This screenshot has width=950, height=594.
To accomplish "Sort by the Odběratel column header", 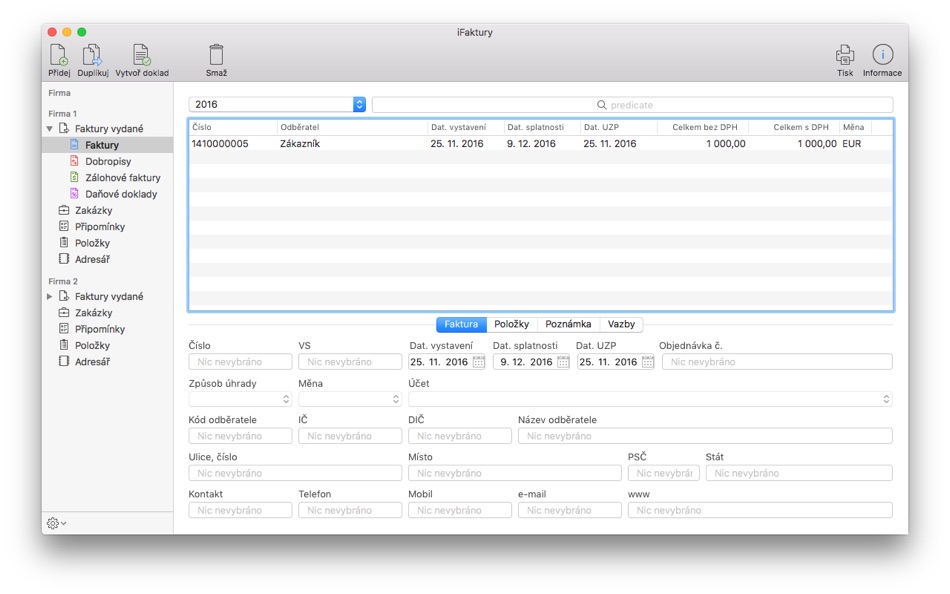I will (352, 127).
